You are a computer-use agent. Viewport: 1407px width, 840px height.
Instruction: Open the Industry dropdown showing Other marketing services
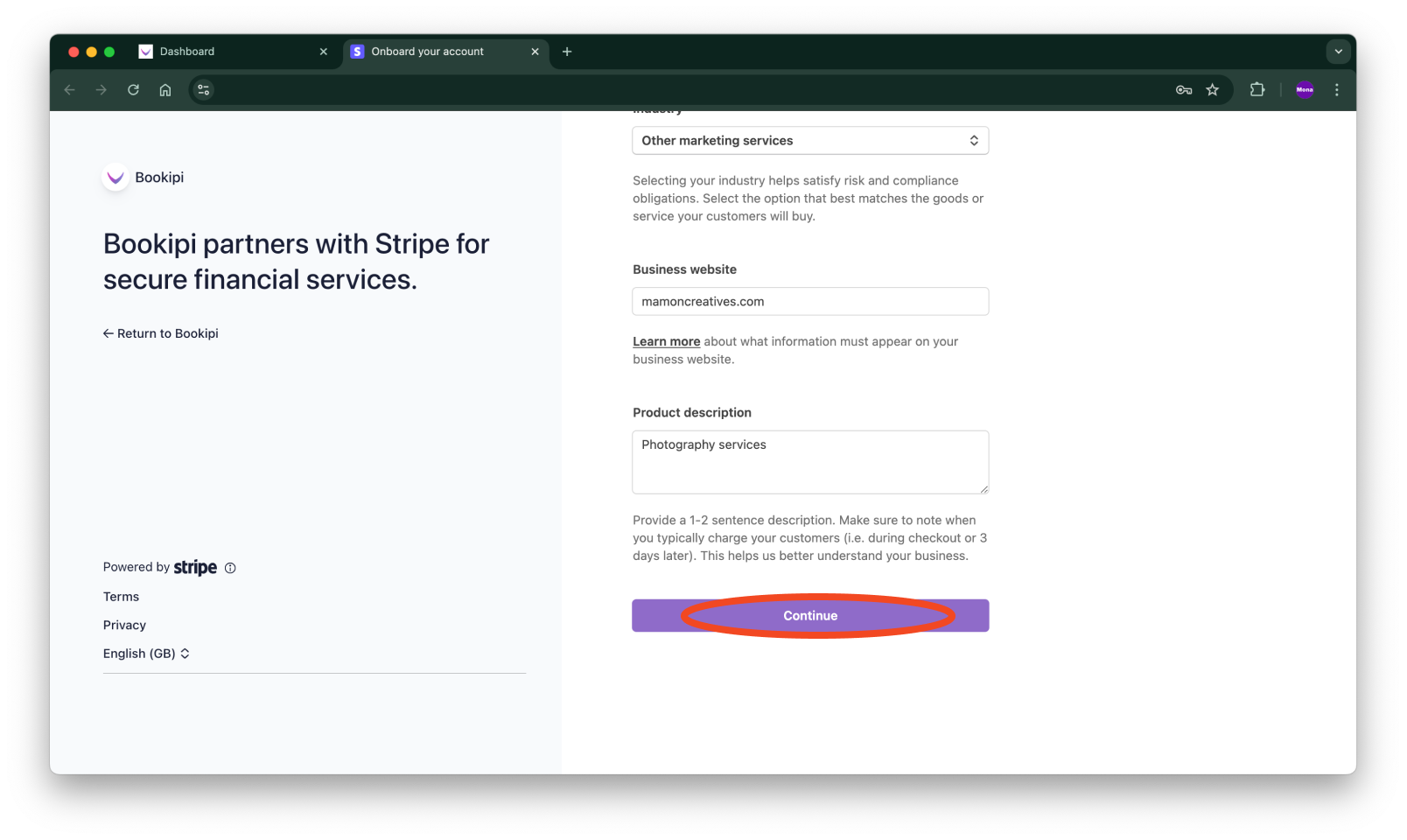pyautogui.click(x=809, y=140)
